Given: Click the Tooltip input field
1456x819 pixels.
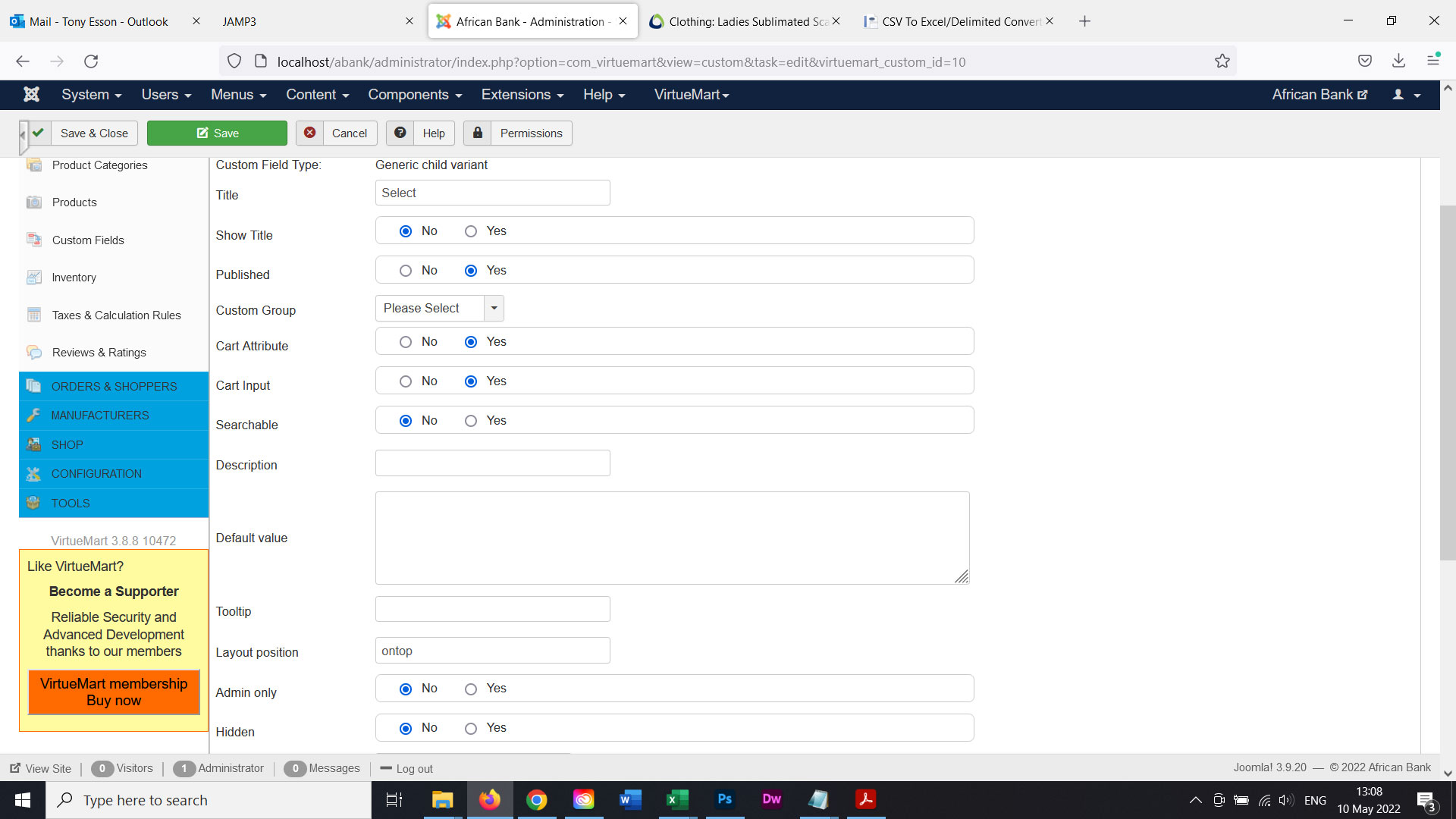Looking at the screenshot, I should 492,609.
